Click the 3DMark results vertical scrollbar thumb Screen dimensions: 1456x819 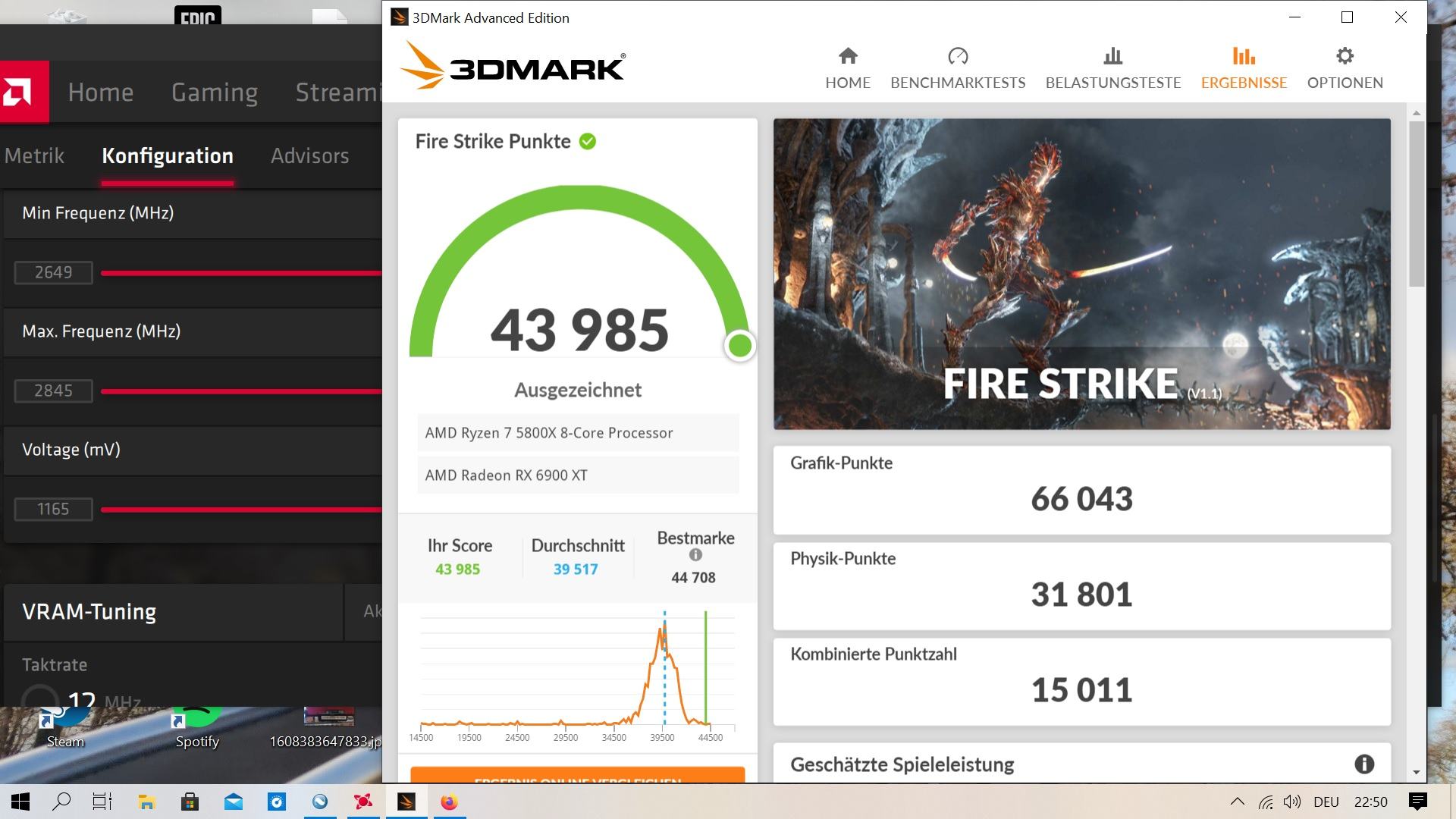(x=1417, y=203)
